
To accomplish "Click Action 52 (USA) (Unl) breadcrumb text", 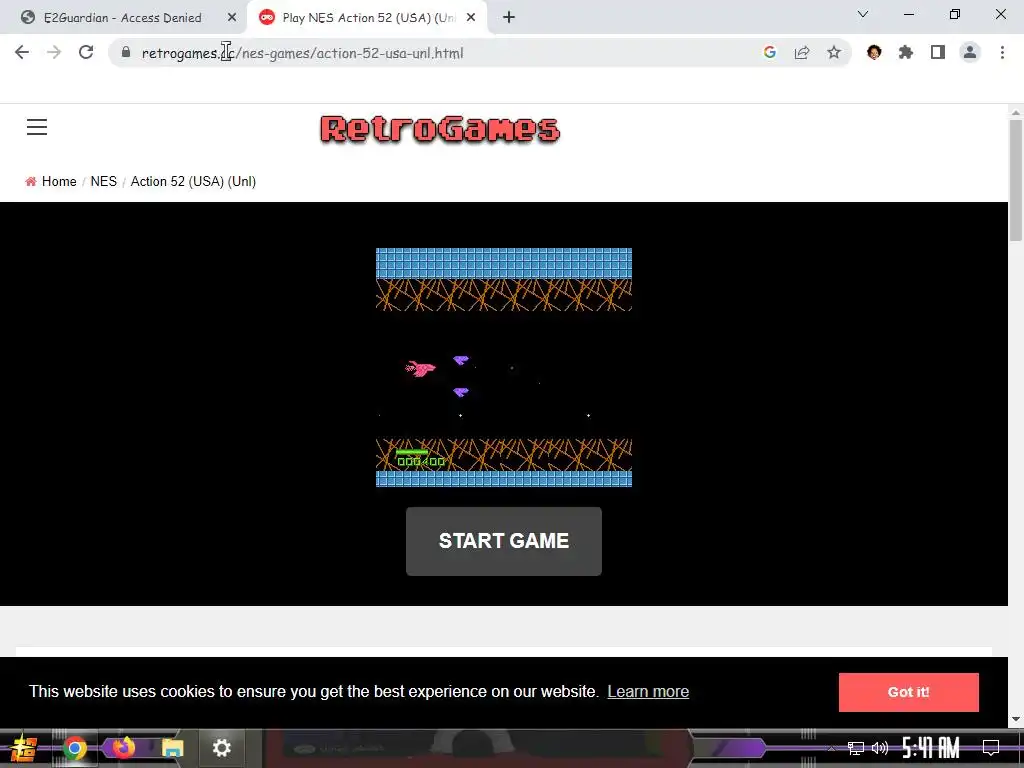I will coord(193,182).
